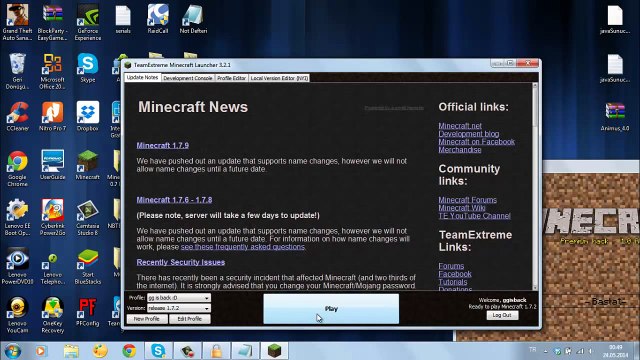This screenshot has width=640, height=360.
Task: Click the Windows Start orb
Action: coord(12,351)
